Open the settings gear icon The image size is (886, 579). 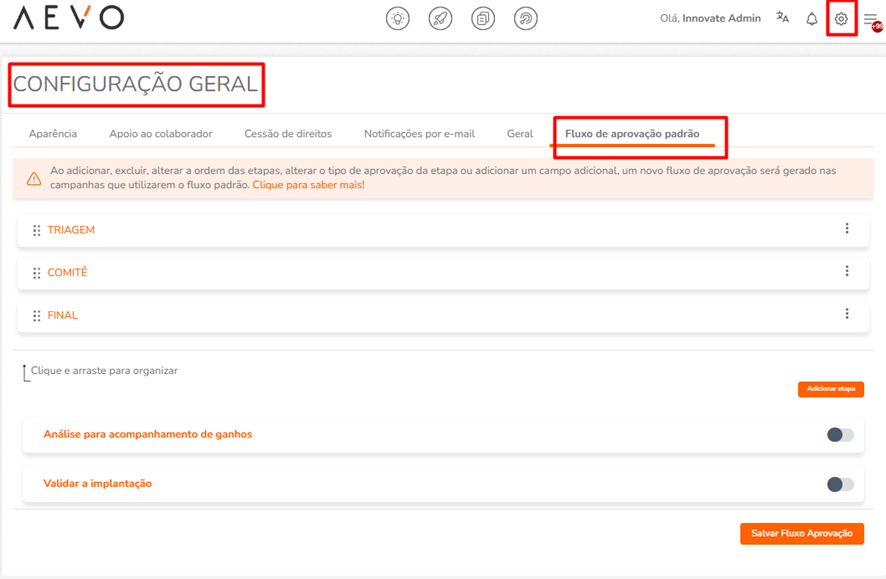click(841, 19)
